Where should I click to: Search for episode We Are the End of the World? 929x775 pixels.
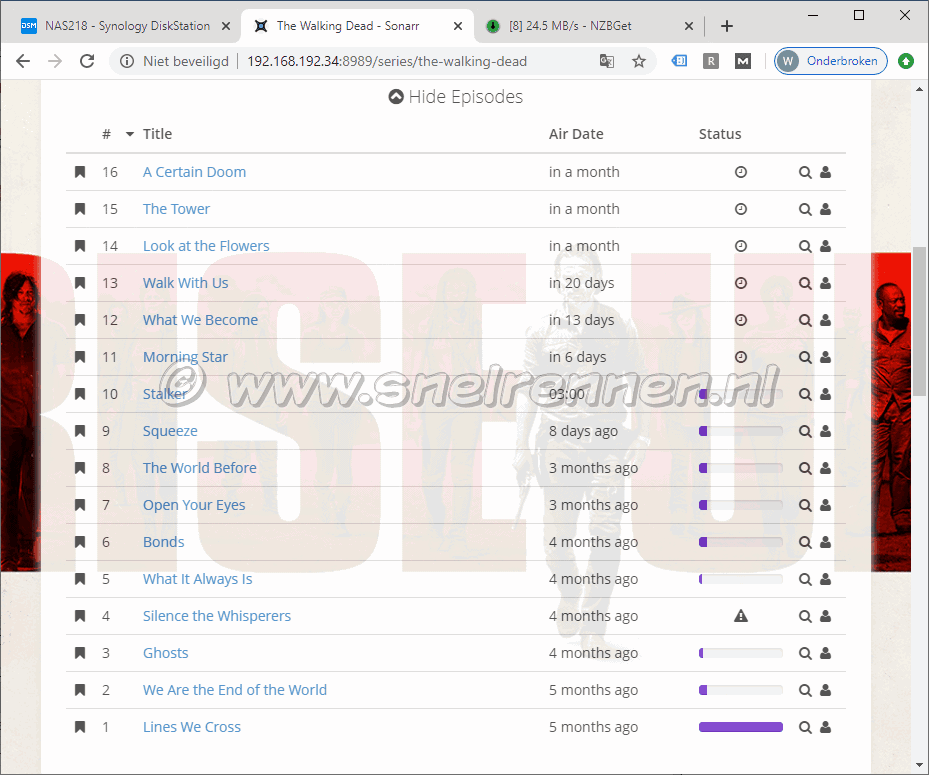pos(805,690)
